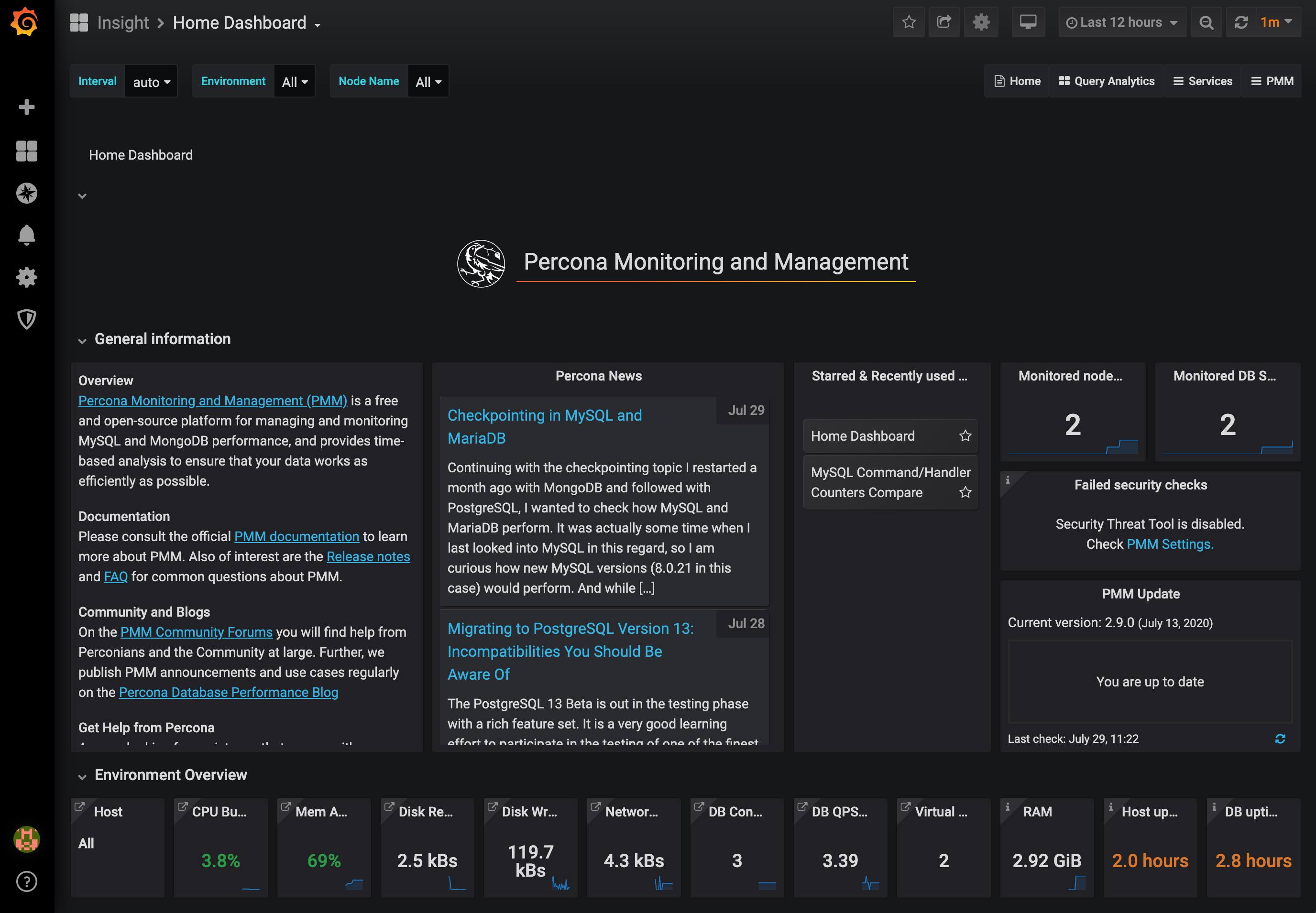
Task: Share the dashboard via the share icon
Action: [x=944, y=22]
